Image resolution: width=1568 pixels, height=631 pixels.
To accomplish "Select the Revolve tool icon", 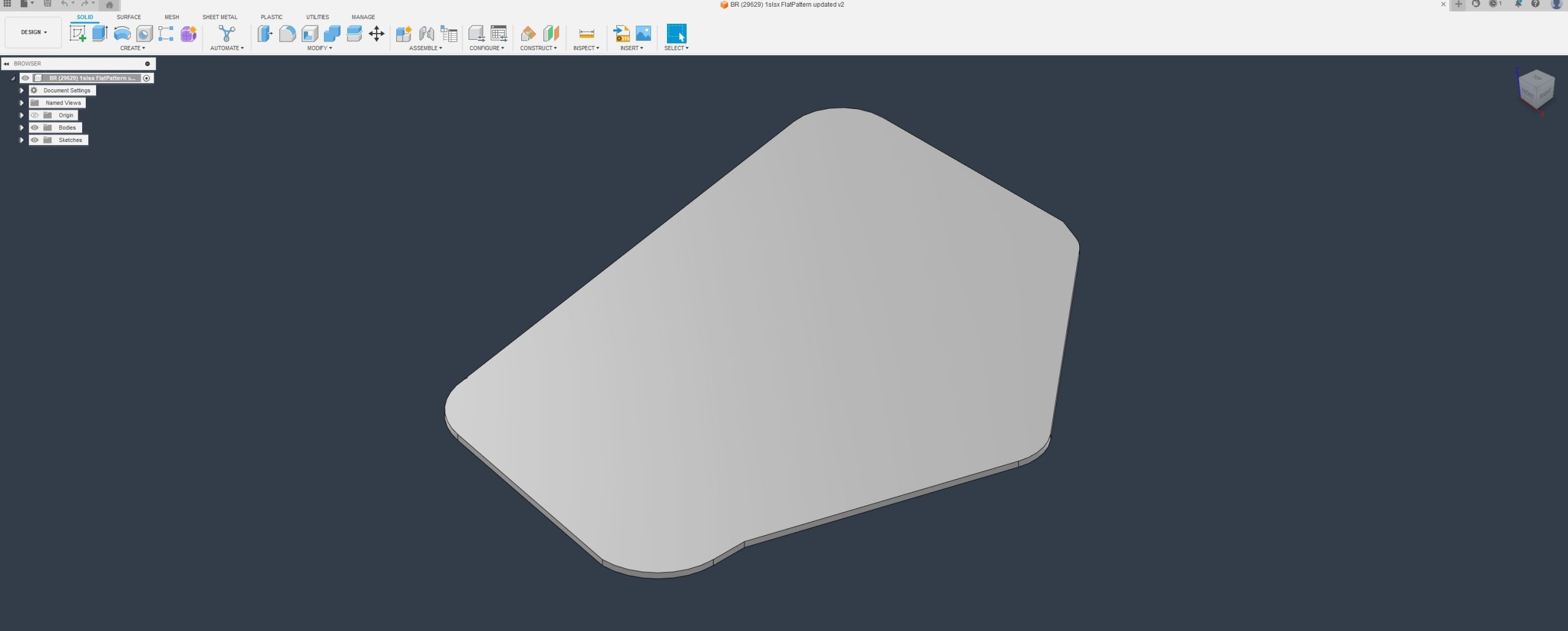I will pos(123,34).
